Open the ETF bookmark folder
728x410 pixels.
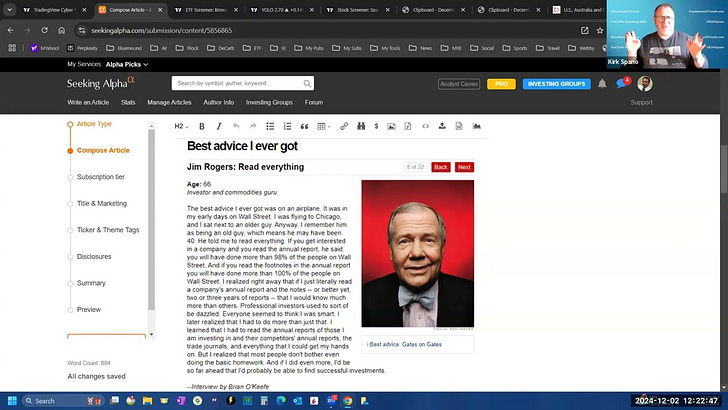pyautogui.click(x=252, y=48)
